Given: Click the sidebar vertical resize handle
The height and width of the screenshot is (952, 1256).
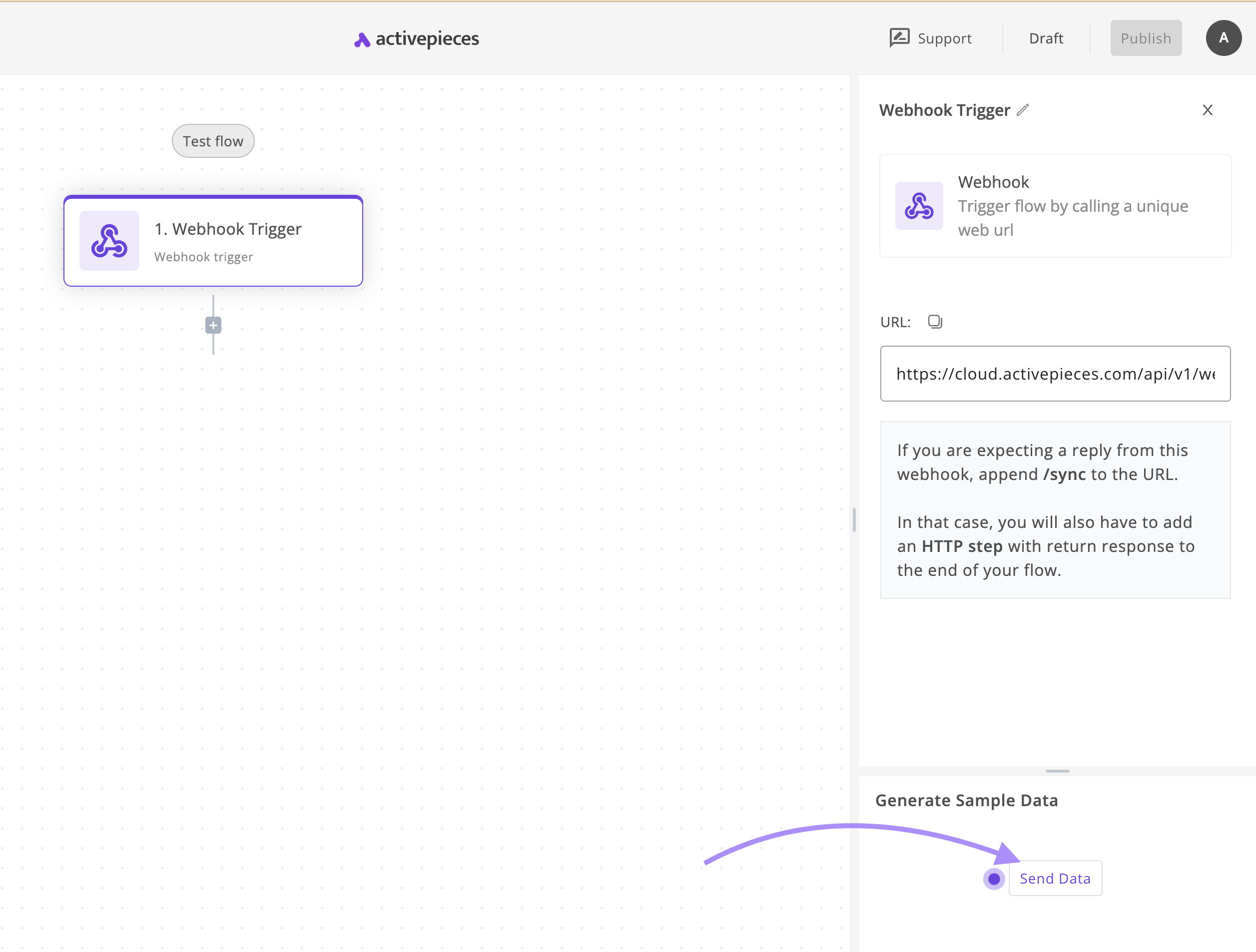Looking at the screenshot, I should (854, 519).
